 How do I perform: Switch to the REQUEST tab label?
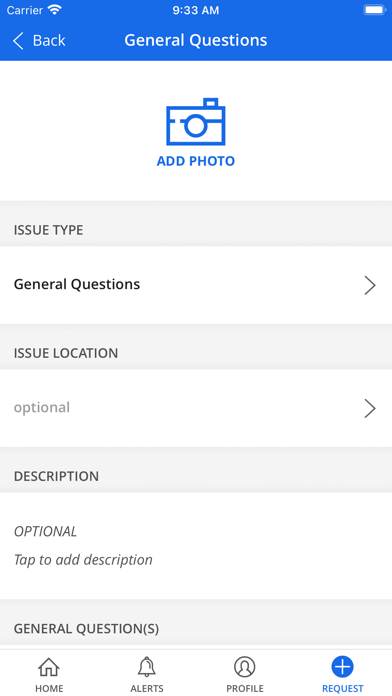tap(343, 688)
